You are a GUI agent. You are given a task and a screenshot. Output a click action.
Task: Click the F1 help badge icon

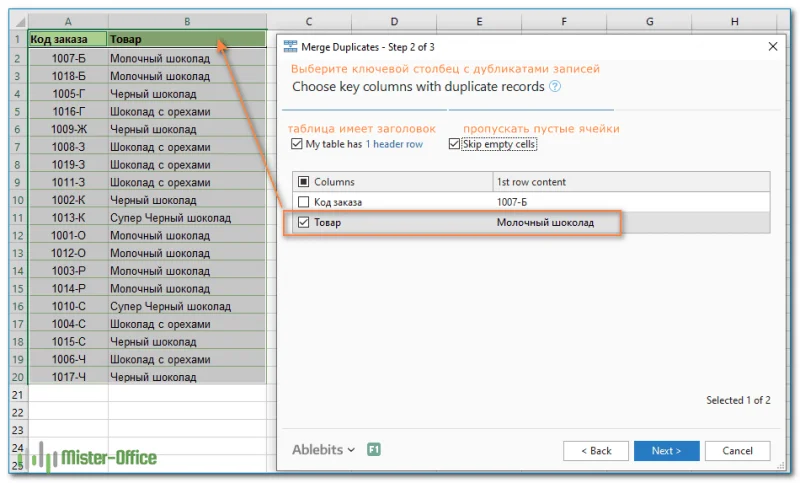(374, 450)
